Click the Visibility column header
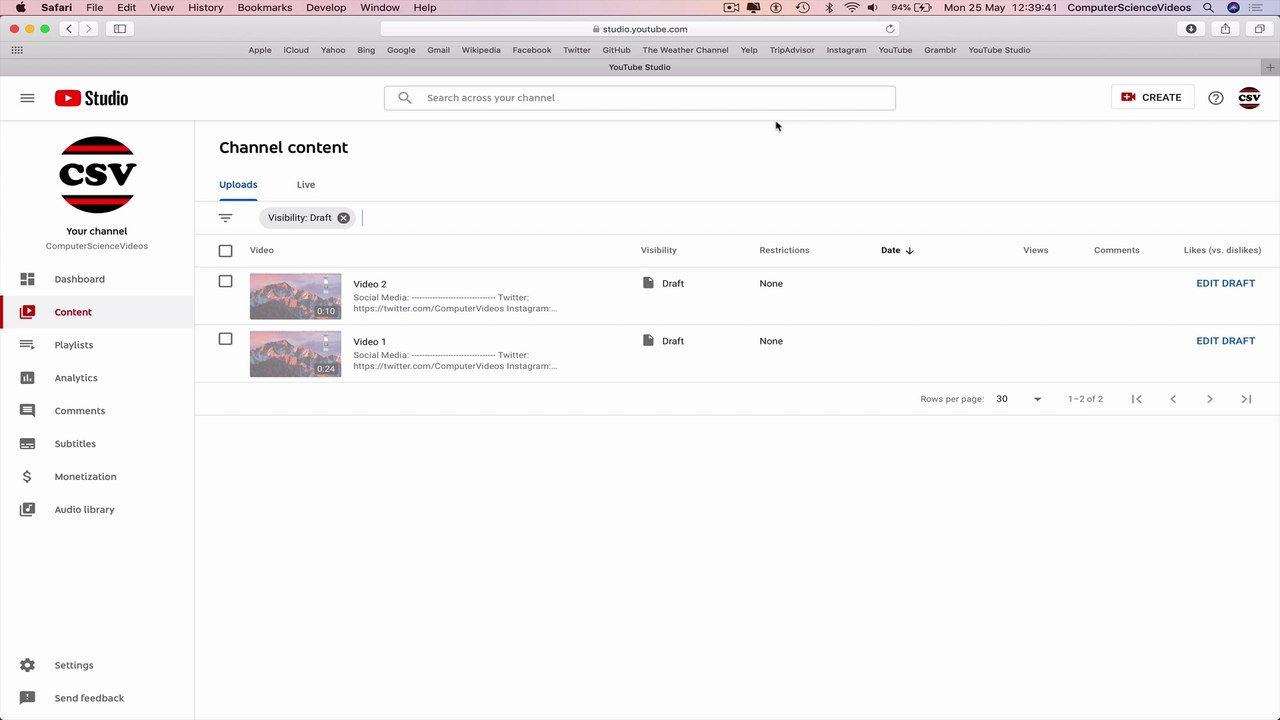The image size is (1280, 720). pos(659,250)
